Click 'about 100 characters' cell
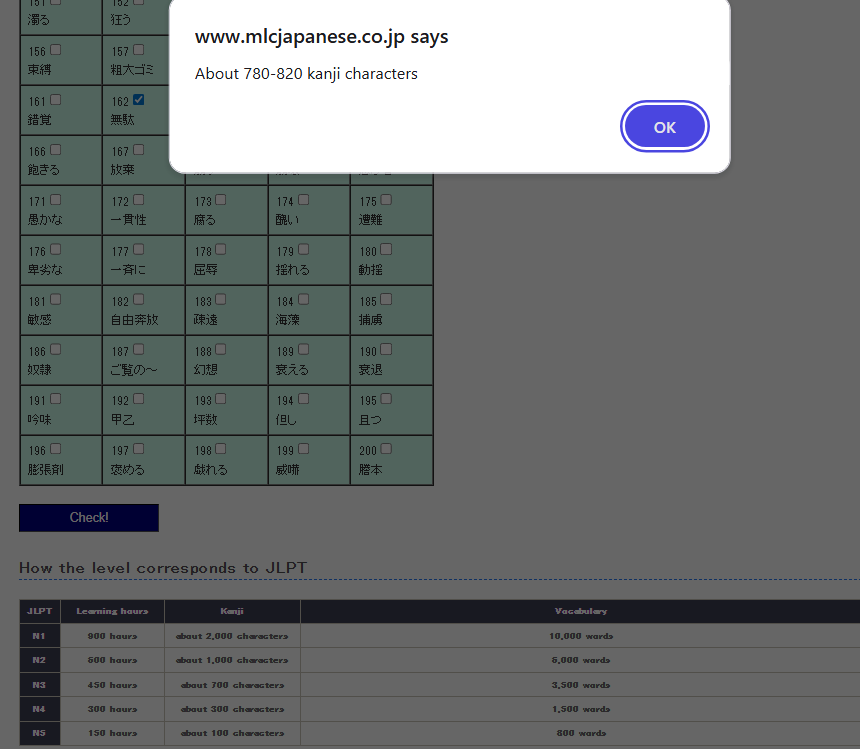The height and width of the screenshot is (749, 860). 232,733
